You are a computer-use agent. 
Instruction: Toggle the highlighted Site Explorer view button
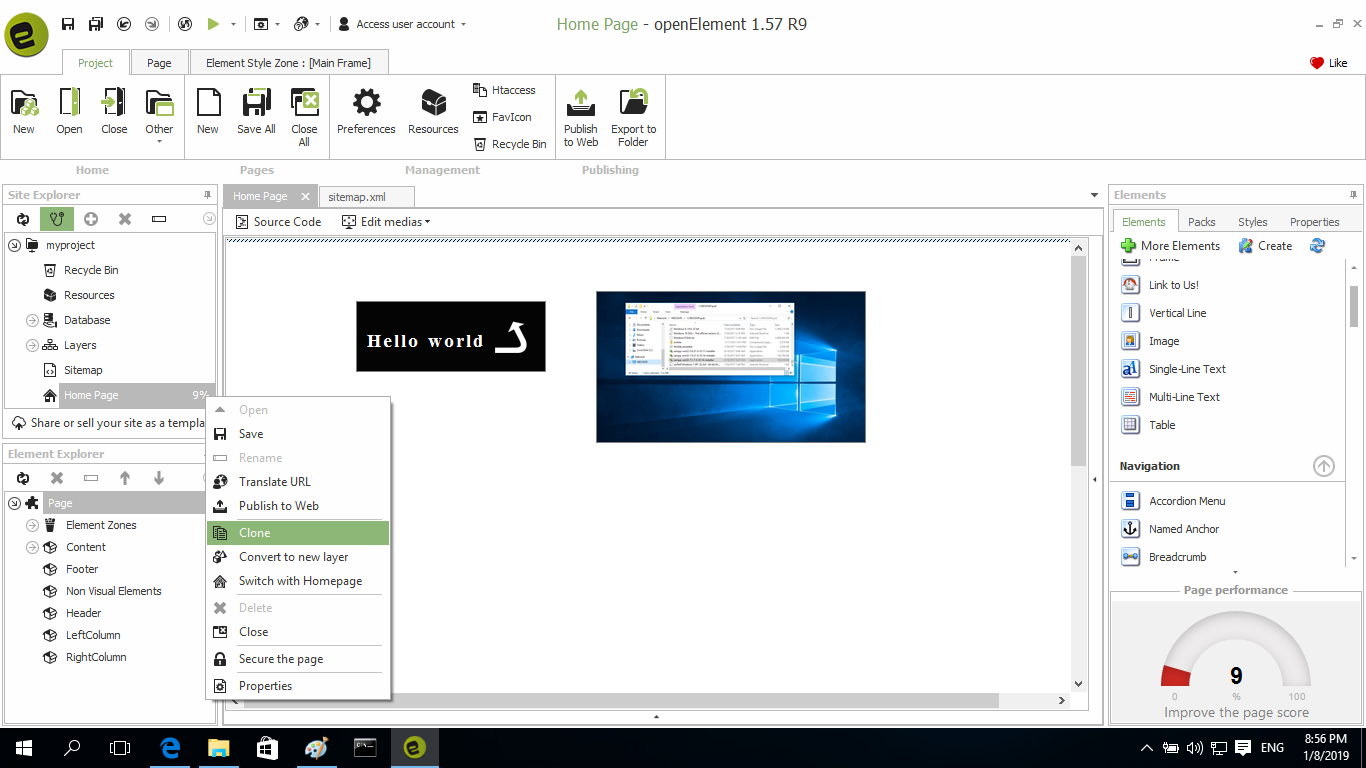click(57, 219)
